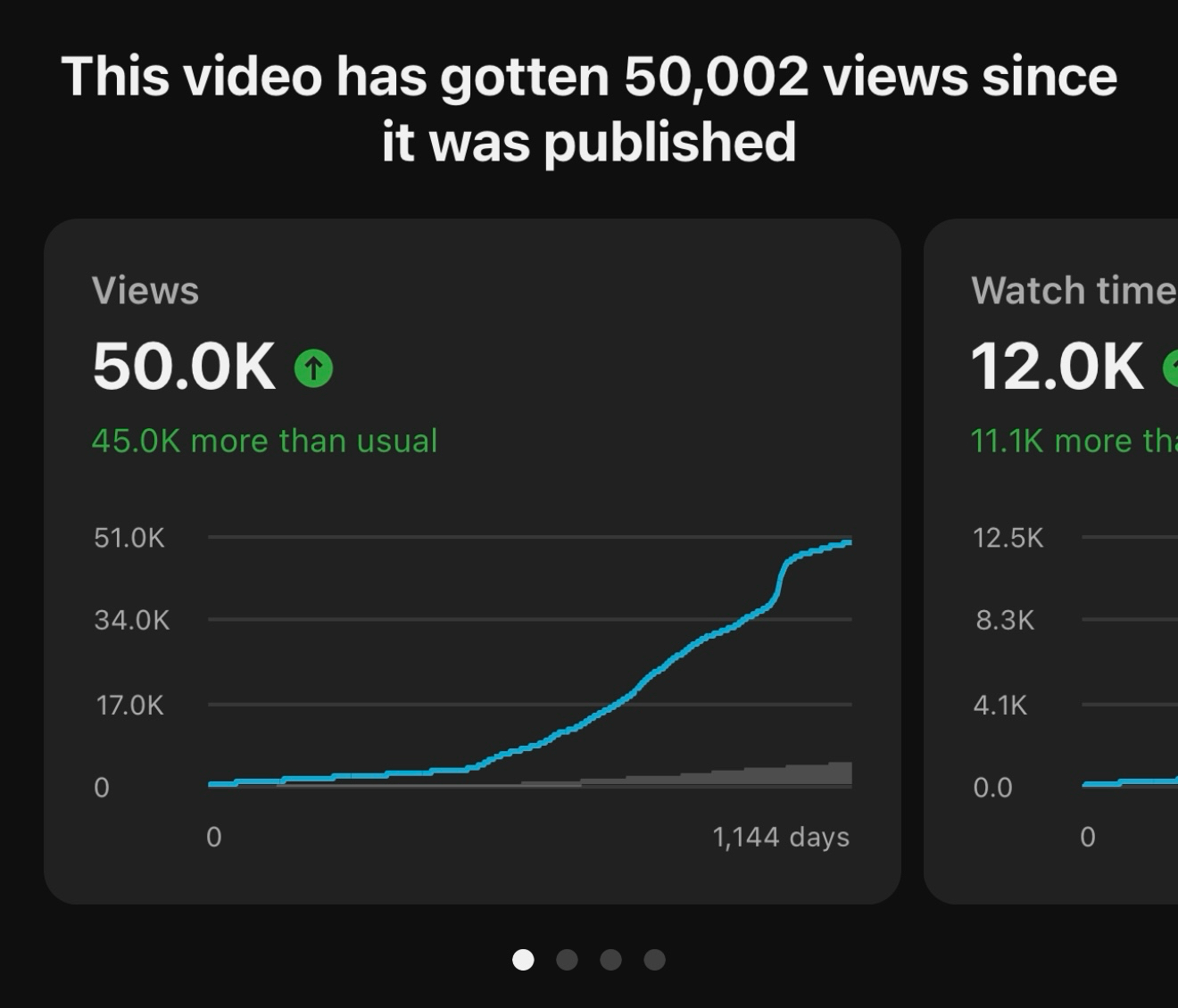
Task: Click the 1,144 days axis label
Action: coord(781,837)
